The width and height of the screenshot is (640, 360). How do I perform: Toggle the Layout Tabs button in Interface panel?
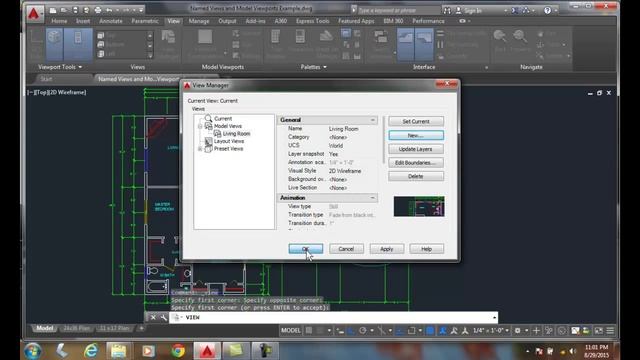coord(424,44)
